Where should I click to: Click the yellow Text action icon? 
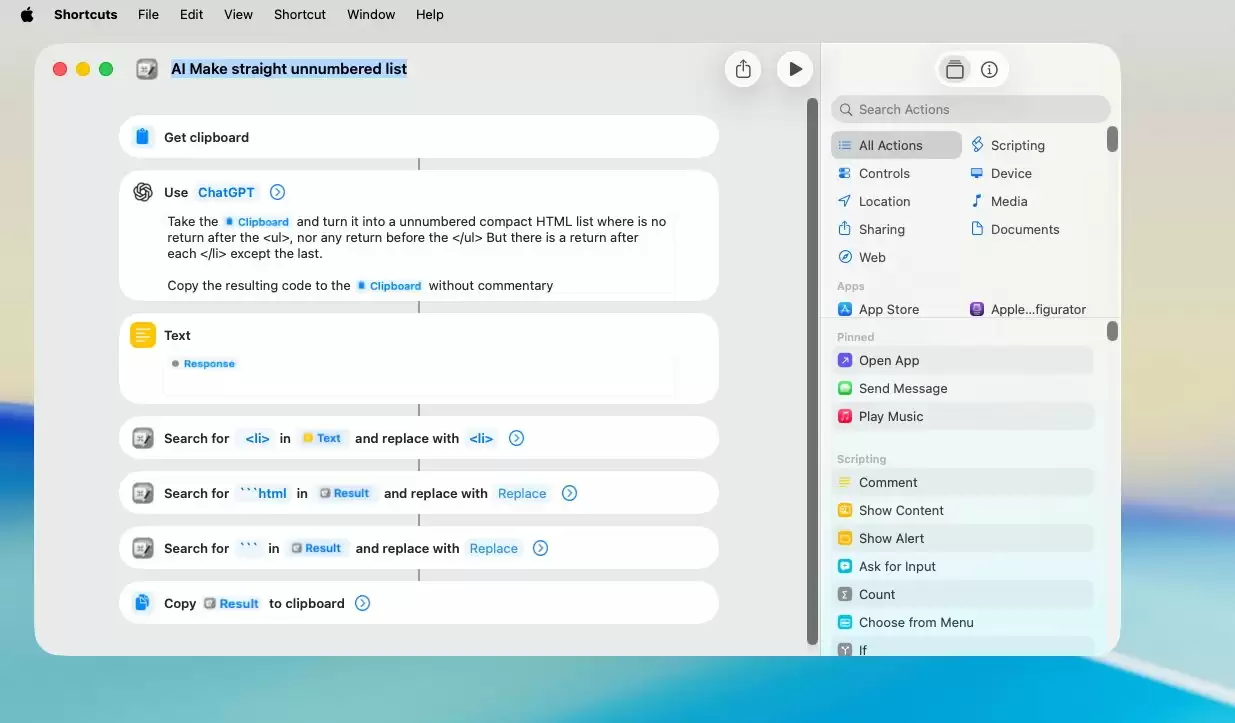point(143,335)
